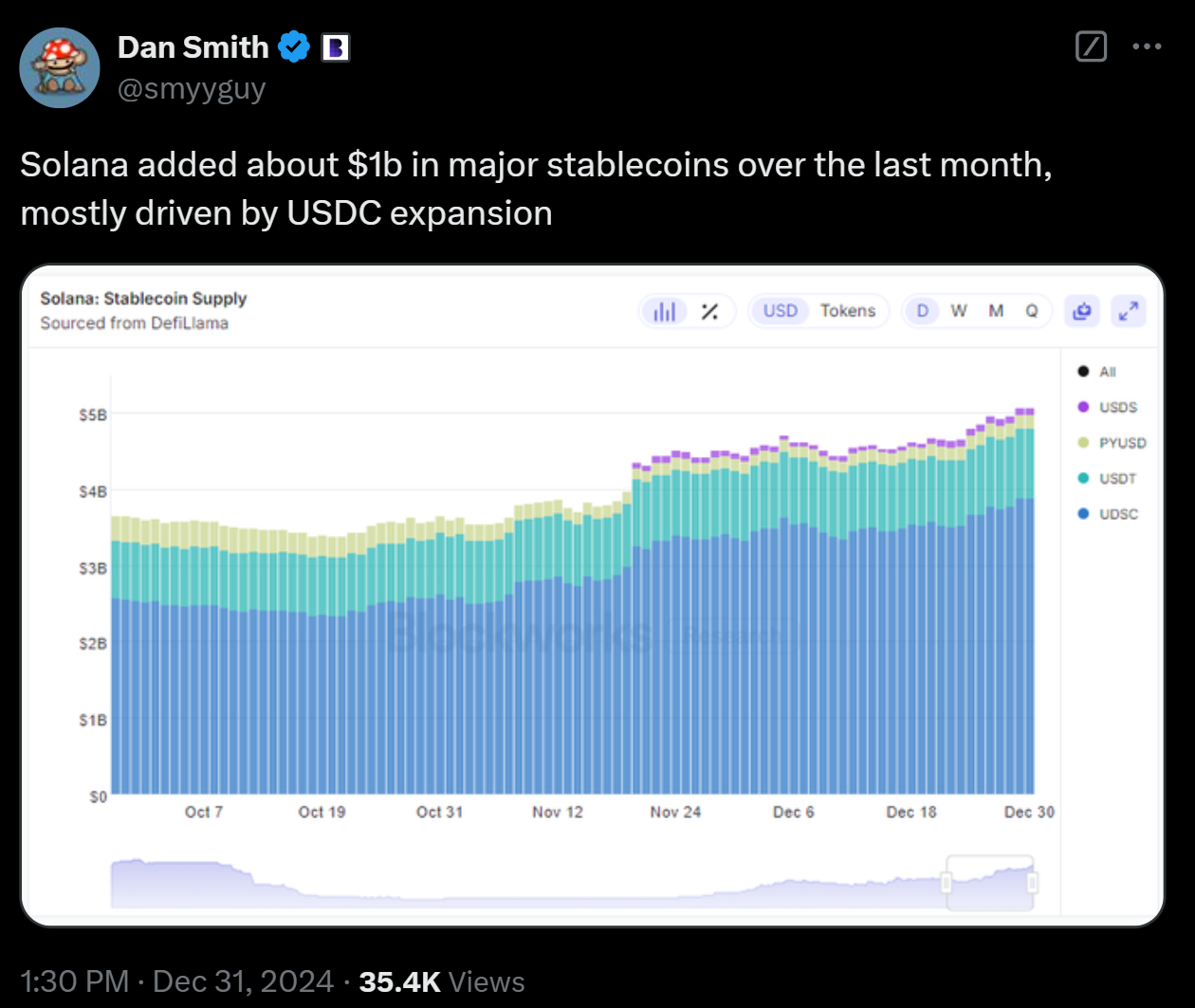Switch to quarterly (Q) interval
1195x1008 pixels.
[x=1032, y=311]
